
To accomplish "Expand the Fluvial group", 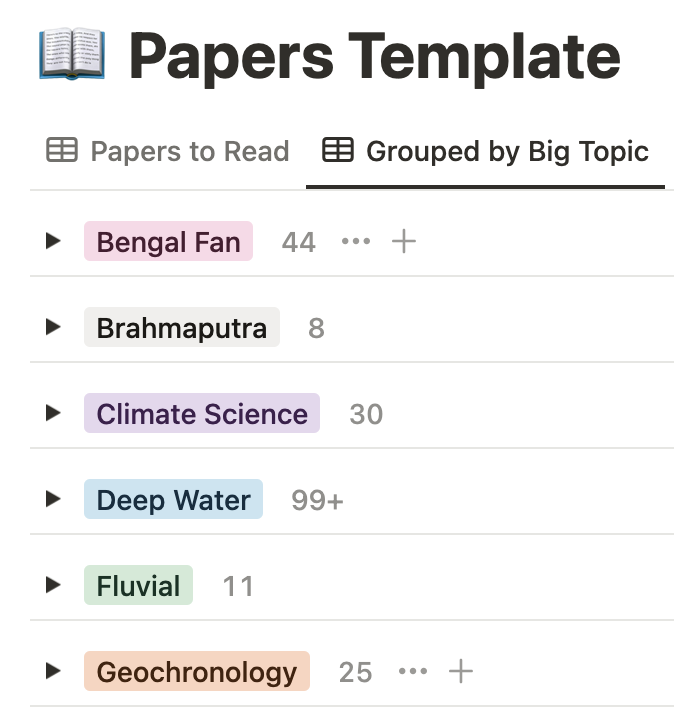I will point(53,585).
